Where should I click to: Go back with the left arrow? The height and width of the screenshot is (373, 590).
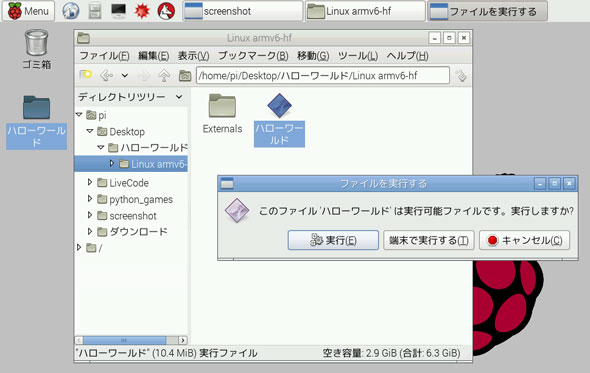click(x=106, y=76)
